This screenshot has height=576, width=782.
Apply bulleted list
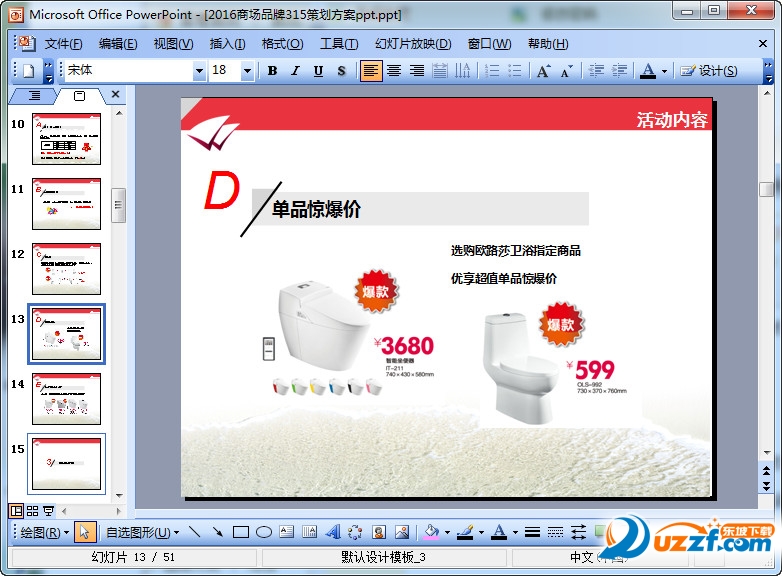[x=515, y=71]
